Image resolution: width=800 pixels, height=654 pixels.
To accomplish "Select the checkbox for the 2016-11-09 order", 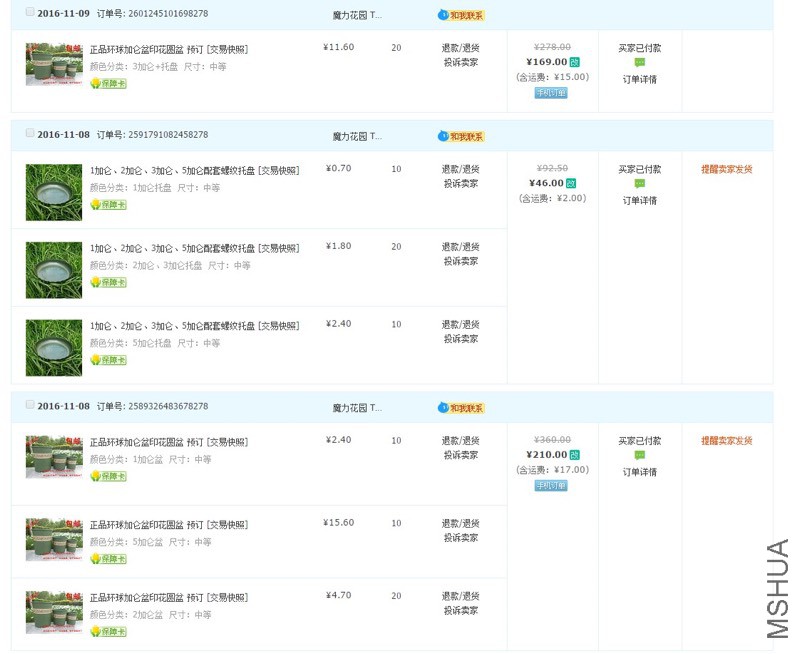I will [x=30, y=12].
